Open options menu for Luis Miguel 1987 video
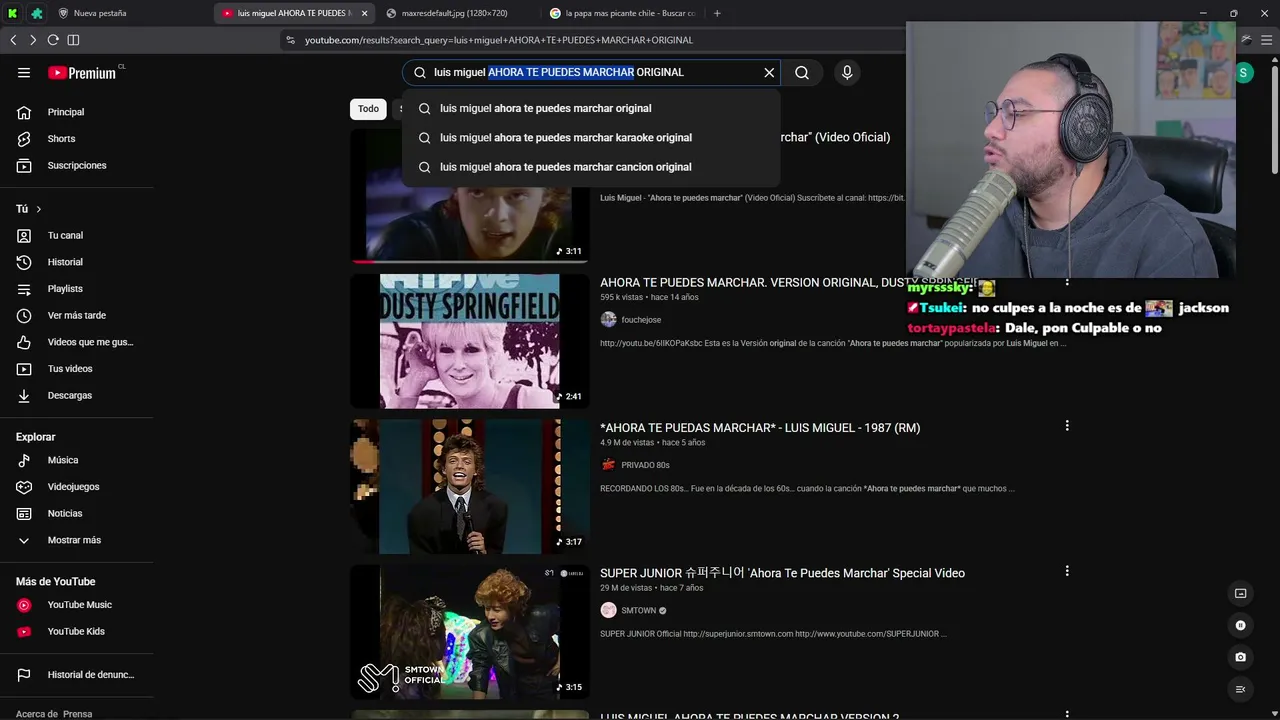Image resolution: width=1280 pixels, height=720 pixels. 1067,426
